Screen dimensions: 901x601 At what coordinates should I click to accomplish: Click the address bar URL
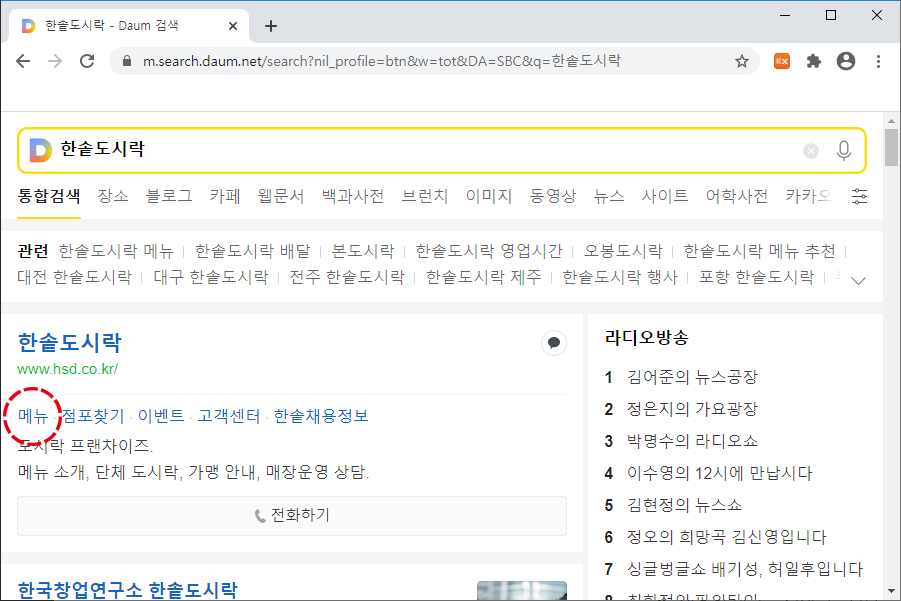point(382,61)
